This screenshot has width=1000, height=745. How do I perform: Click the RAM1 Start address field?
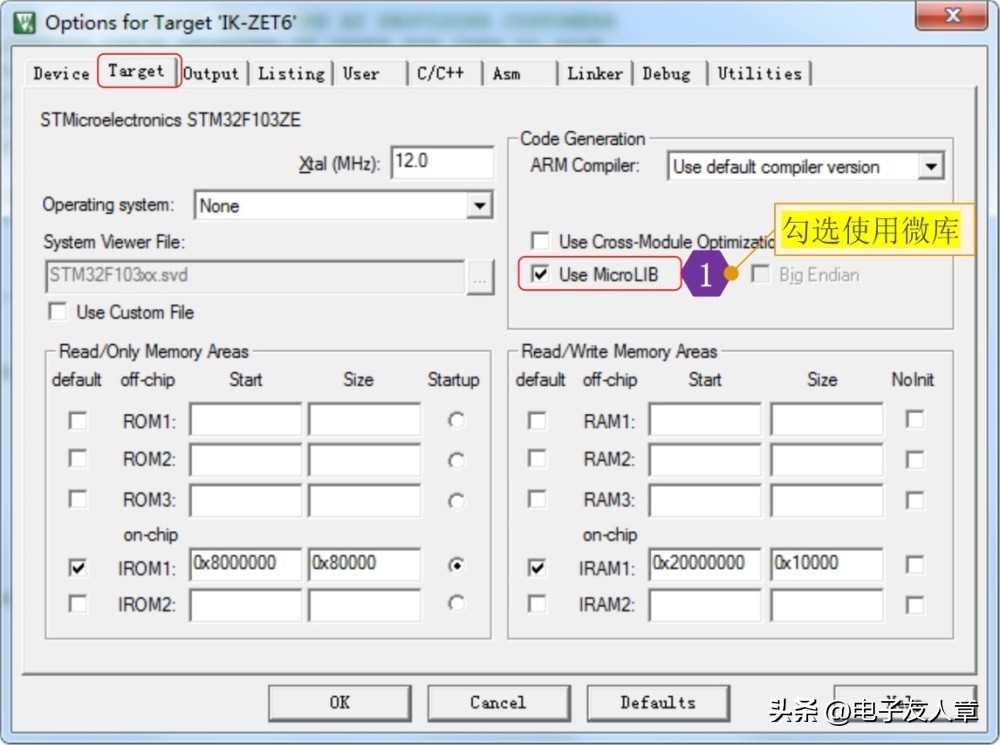705,419
